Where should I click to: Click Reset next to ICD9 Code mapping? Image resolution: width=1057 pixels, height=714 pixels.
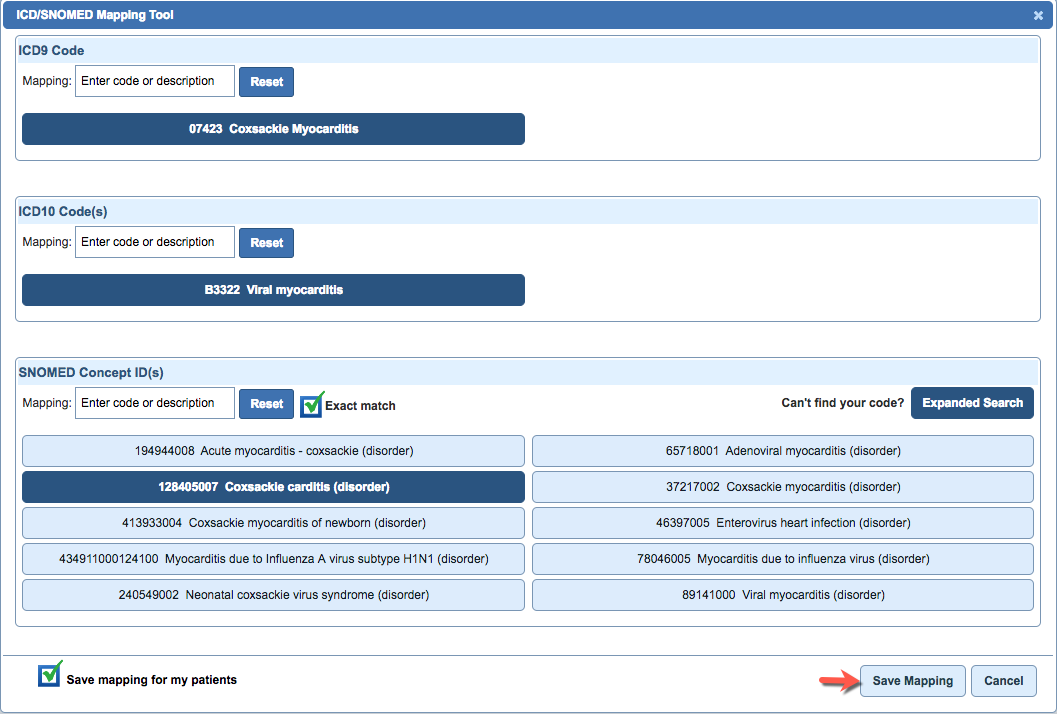tap(266, 81)
